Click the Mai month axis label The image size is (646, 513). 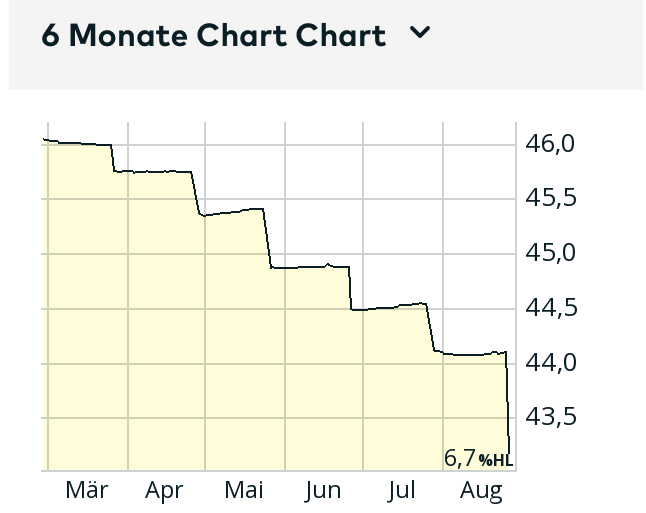point(244,490)
